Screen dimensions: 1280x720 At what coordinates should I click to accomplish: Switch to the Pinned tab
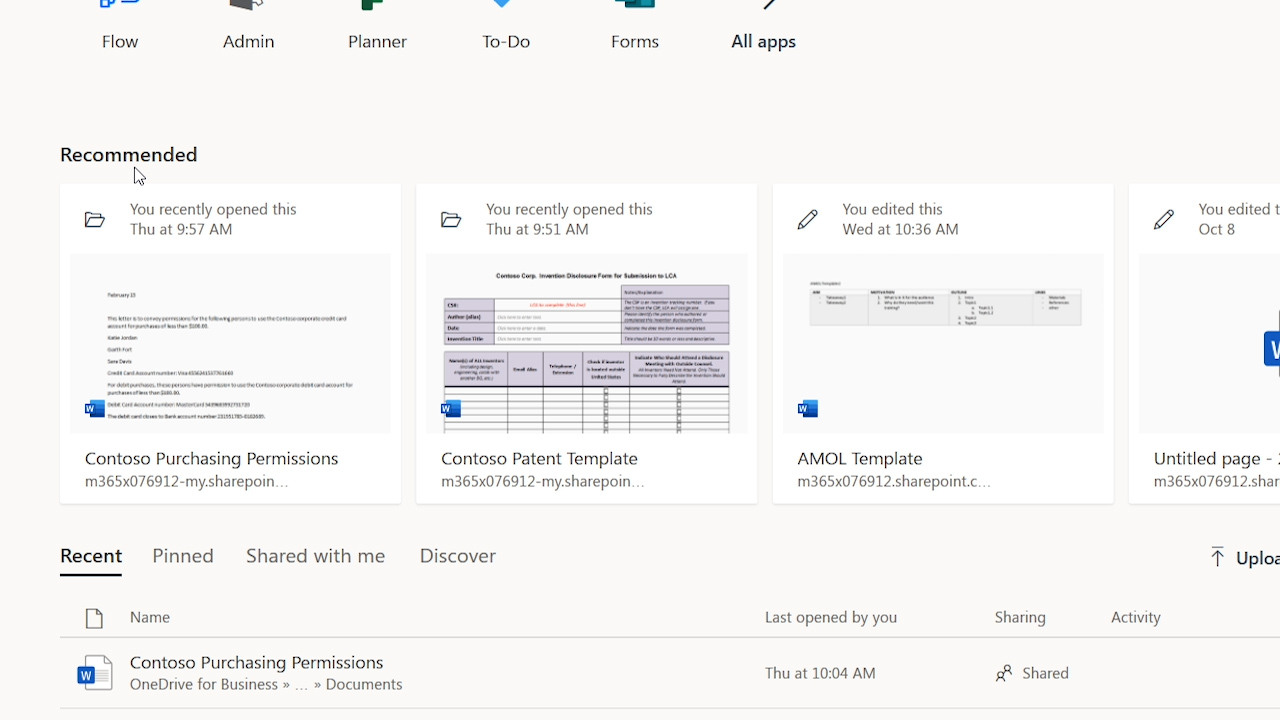(x=183, y=556)
